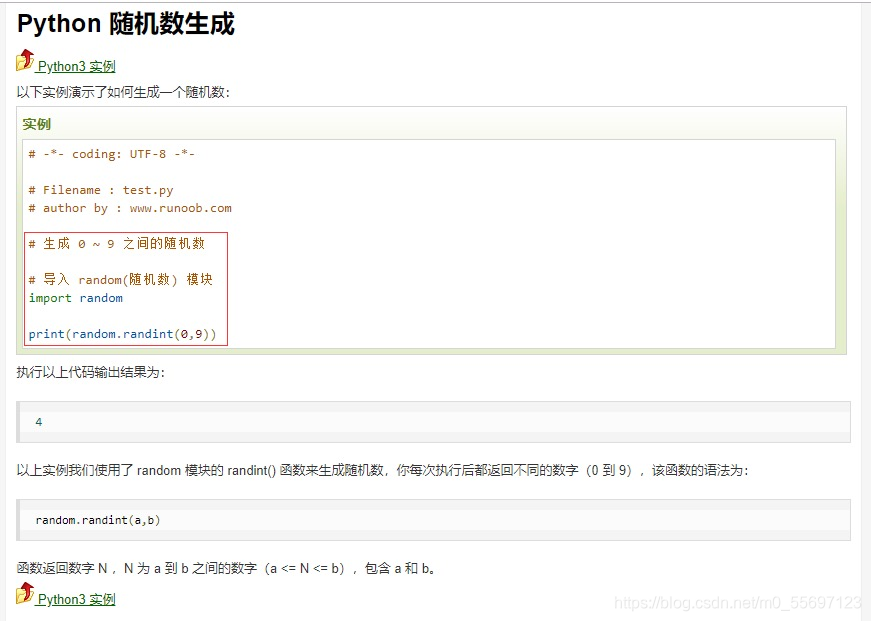The height and width of the screenshot is (621, 871).
Task: Click the Filename test.py comment
Action: [x=101, y=189]
